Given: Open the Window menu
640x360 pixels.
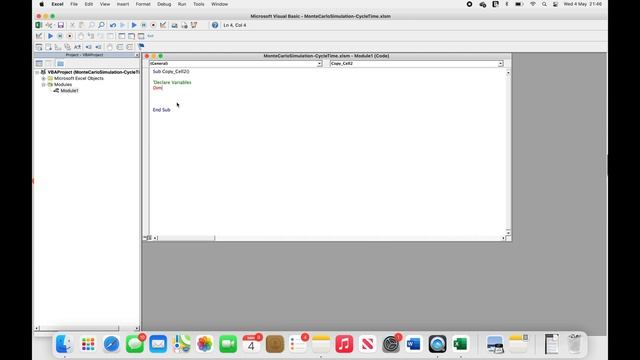Looking at the screenshot, I should point(220,4).
